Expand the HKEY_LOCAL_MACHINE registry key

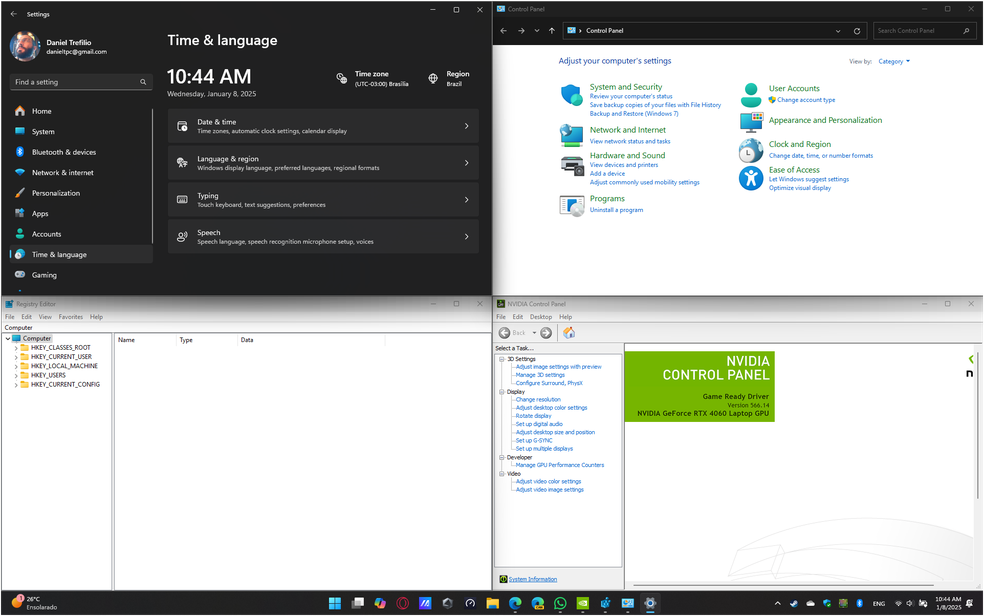(15, 366)
